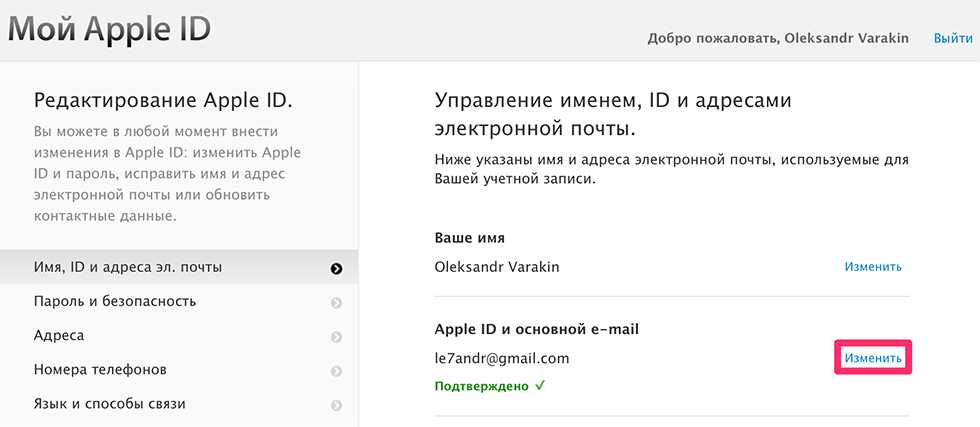980x427 pixels.
Task: Click 'Изменить' next to the name Oleksandr Varakin
Action: pyautogui.click(x=872, y=267)
